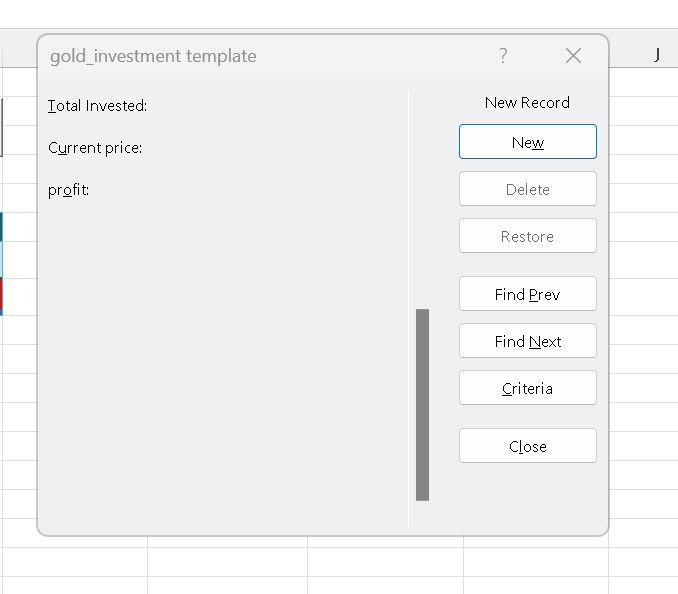The height and width of the screenshot is (594, 678).
Task: Select the red colored cell at the left edge
Action: pyautogui.click(x=1, y=296)
